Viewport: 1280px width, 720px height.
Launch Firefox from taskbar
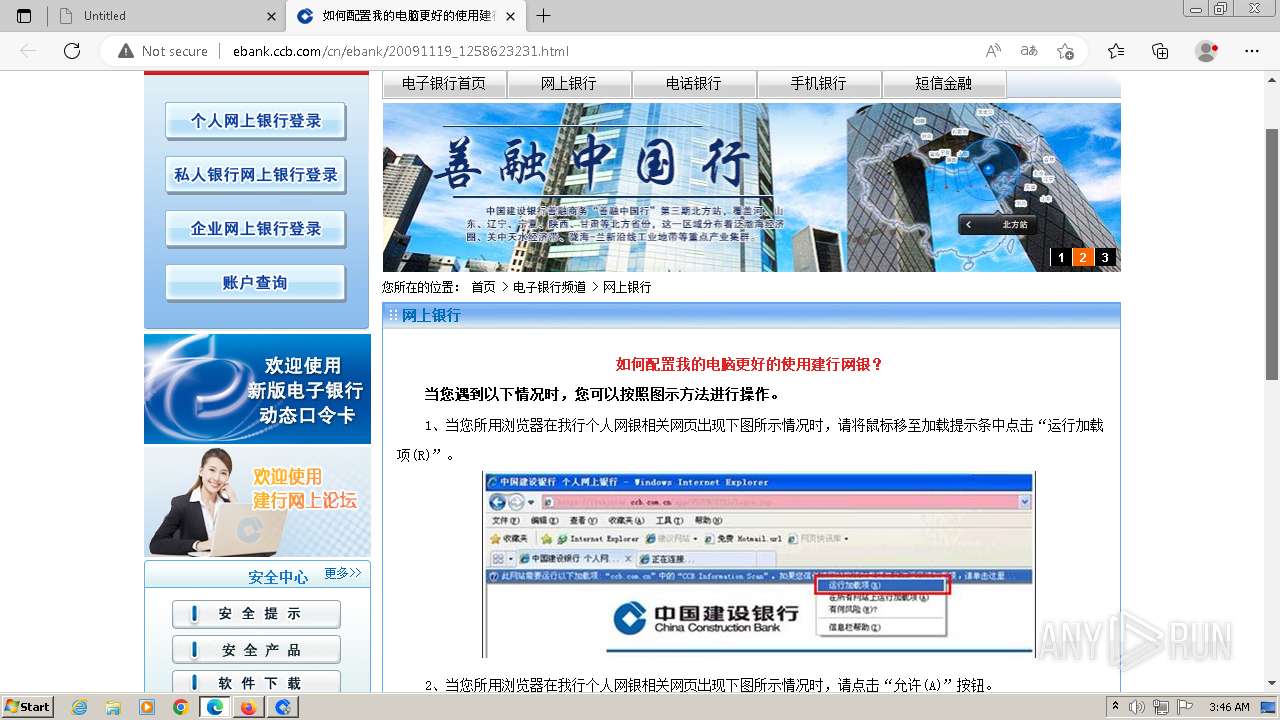(248, 707)
